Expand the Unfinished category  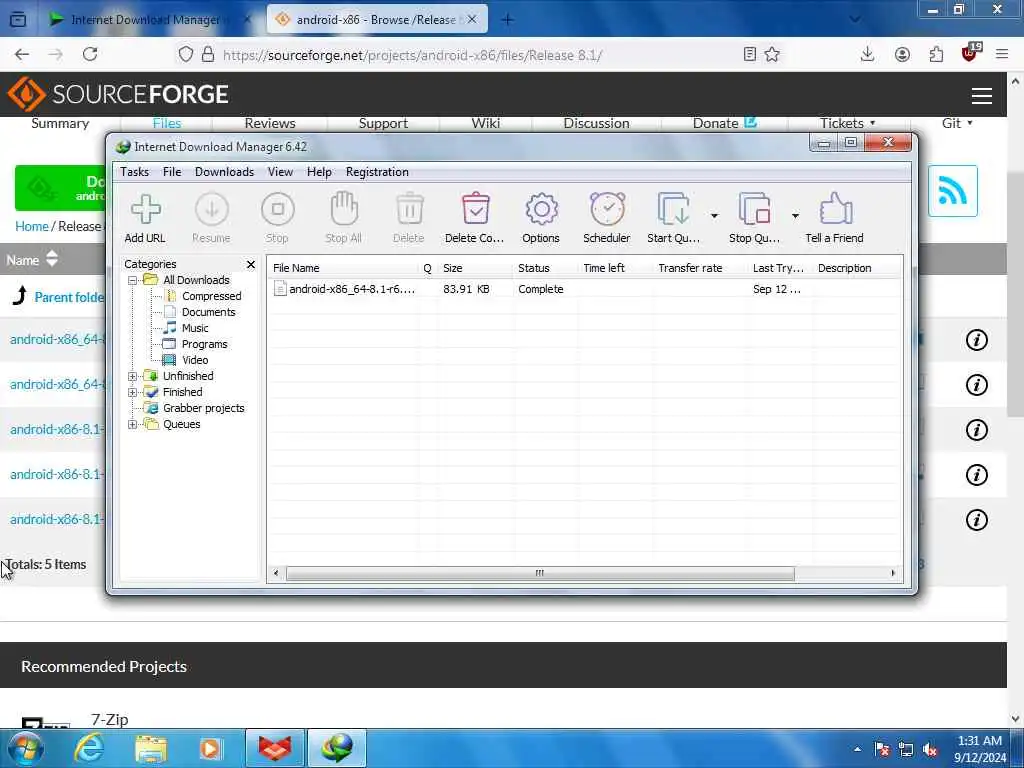click(133, 376)
